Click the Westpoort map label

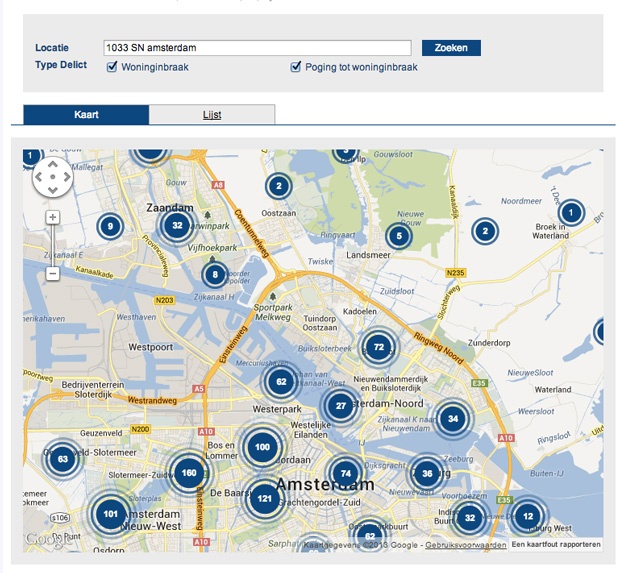150,347
